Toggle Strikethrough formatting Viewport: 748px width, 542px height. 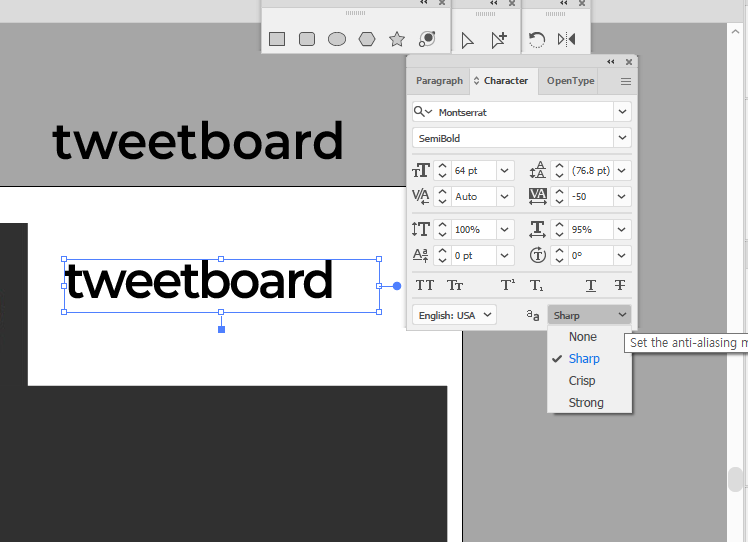(620, 285)
